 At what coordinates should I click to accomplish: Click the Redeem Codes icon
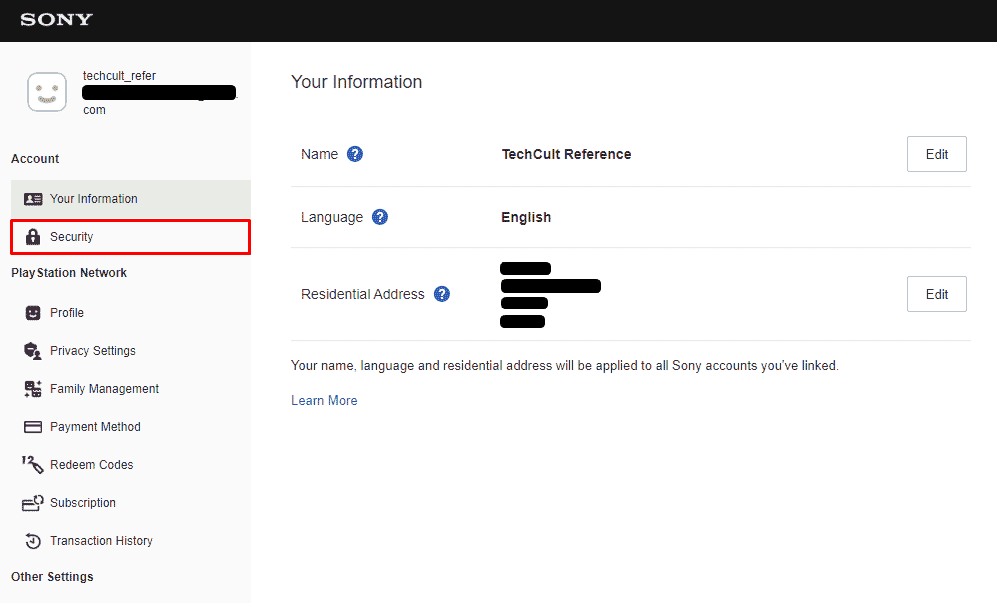33,464
